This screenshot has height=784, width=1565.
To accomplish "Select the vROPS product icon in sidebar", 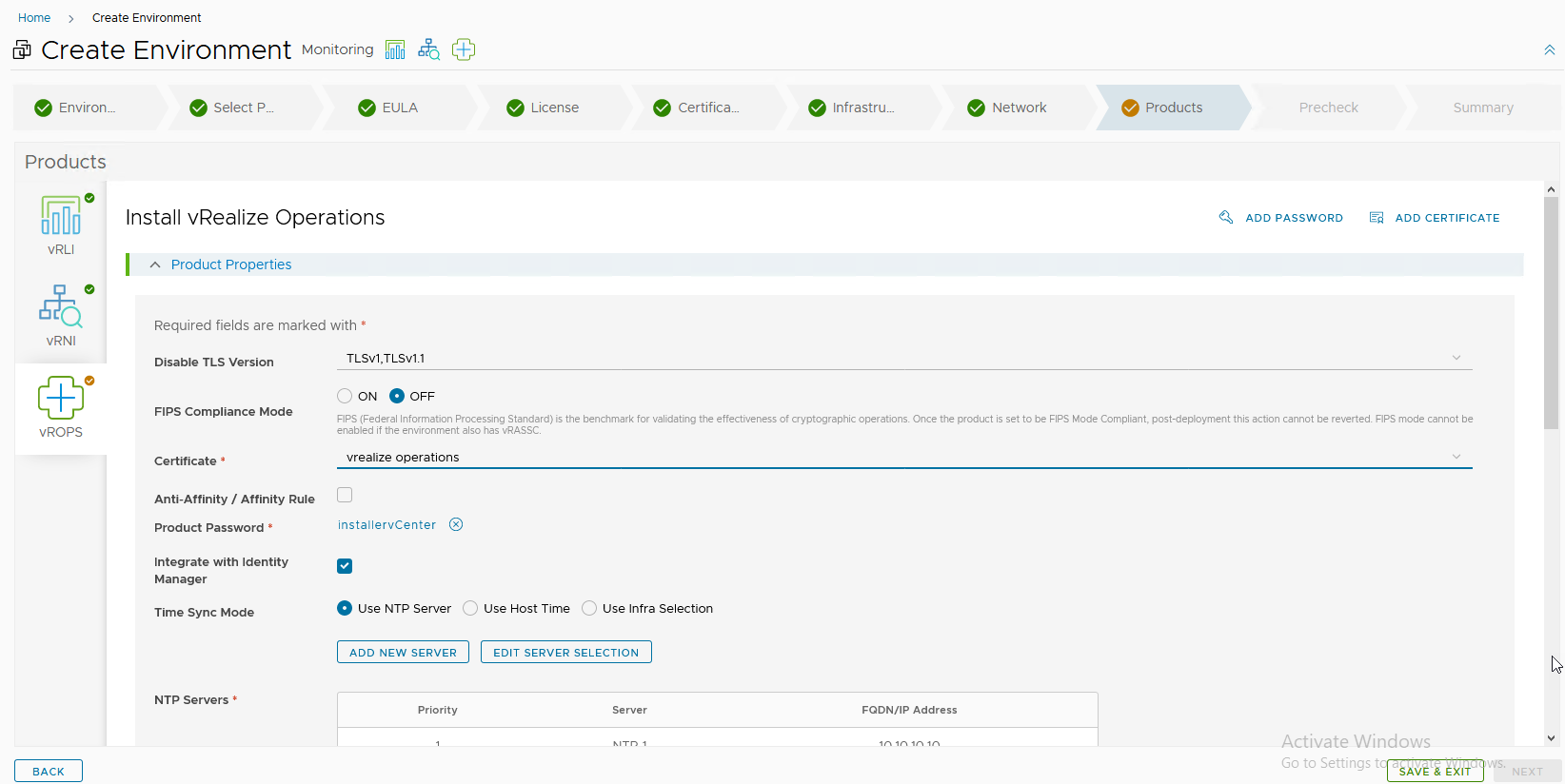I will click(x=61, y=399).
